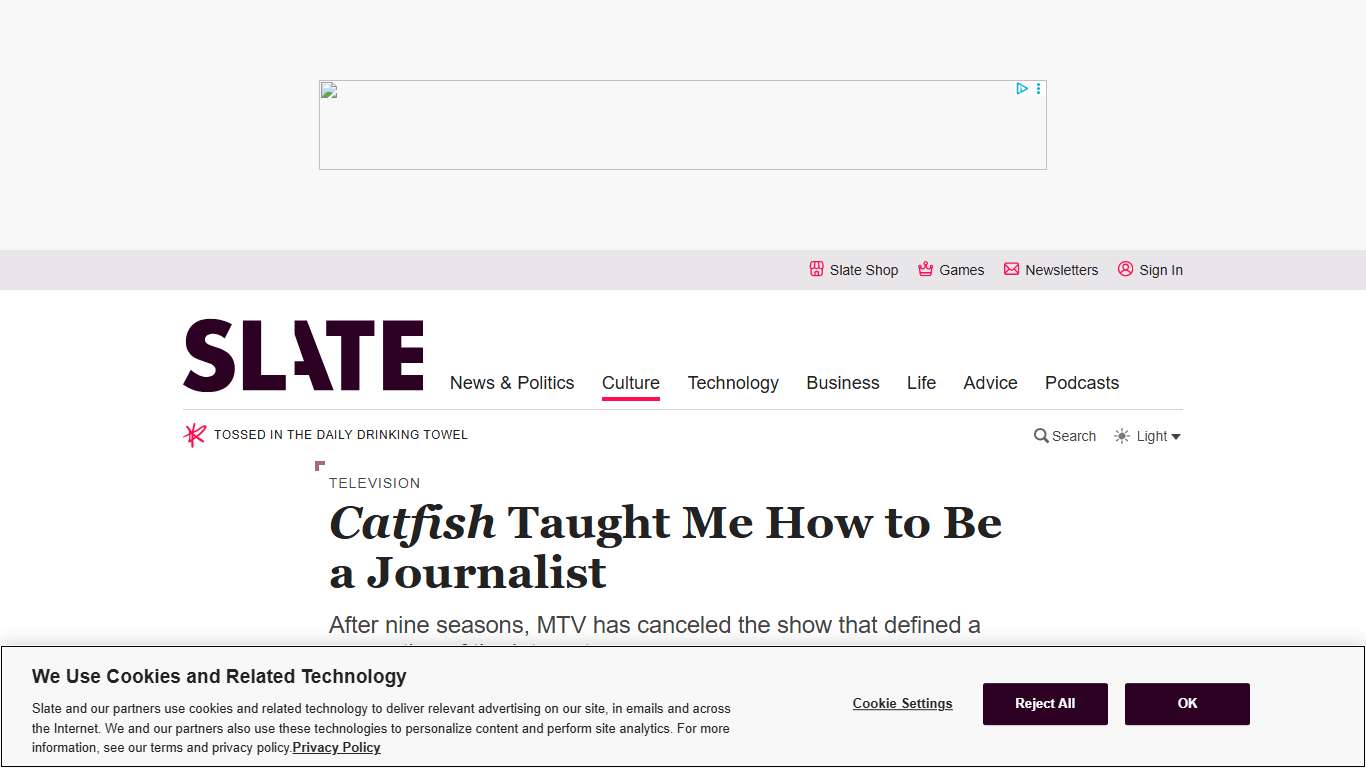Image resolution: width=1366 pixels, height=768 pixels.
Task: Open Cookie Settings preferences
Action: (902, 704)
